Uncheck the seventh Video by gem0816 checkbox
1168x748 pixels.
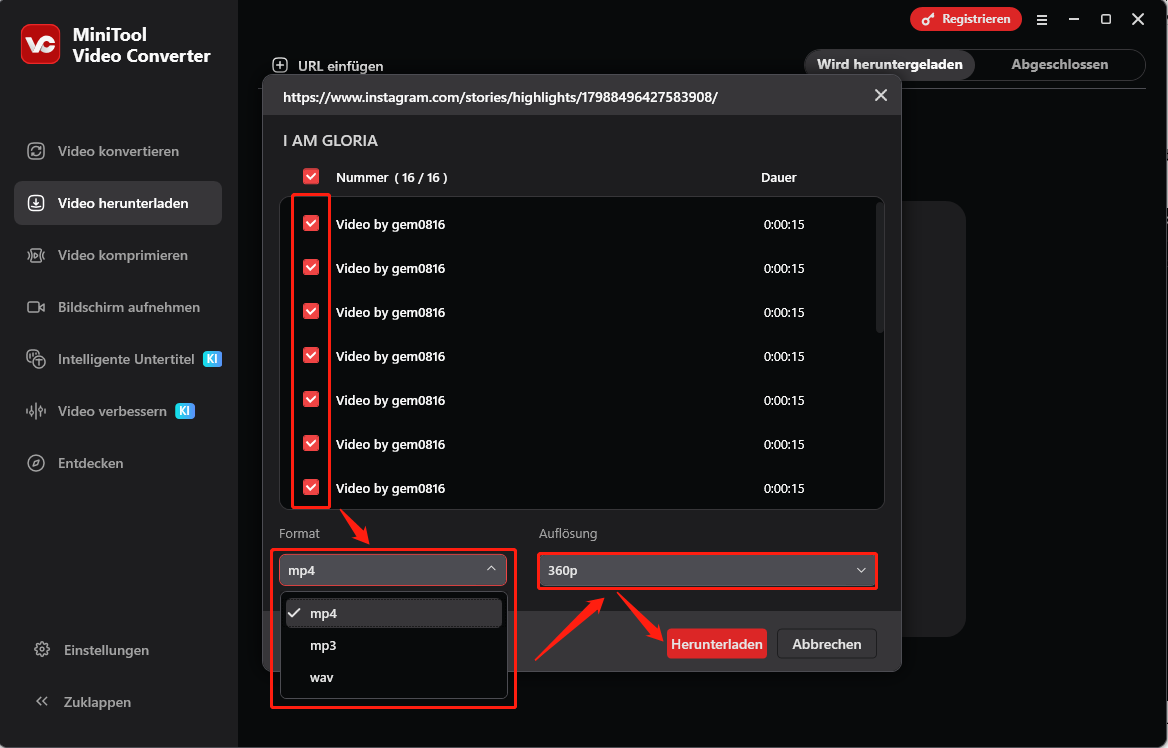311,487
